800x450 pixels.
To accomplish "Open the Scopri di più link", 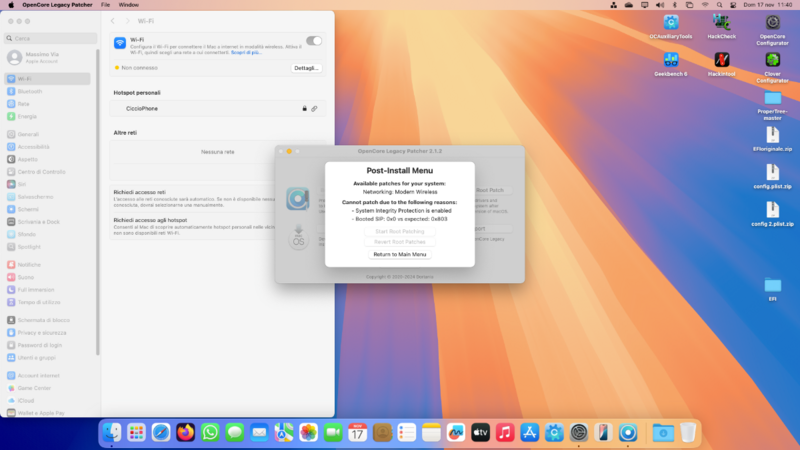I will click(x=245, y=53).
